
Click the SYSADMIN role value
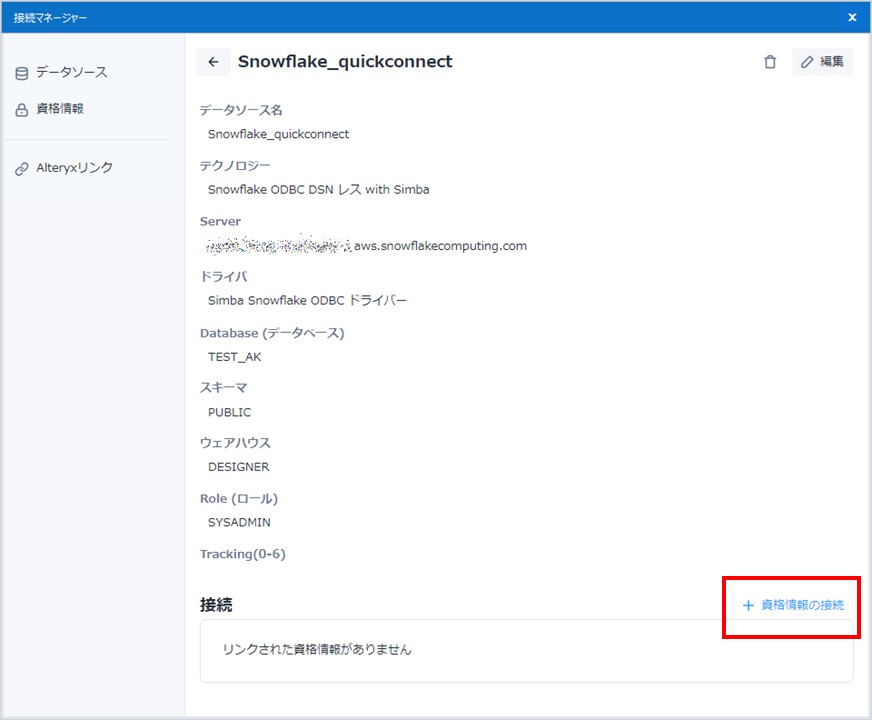(239, 522)
